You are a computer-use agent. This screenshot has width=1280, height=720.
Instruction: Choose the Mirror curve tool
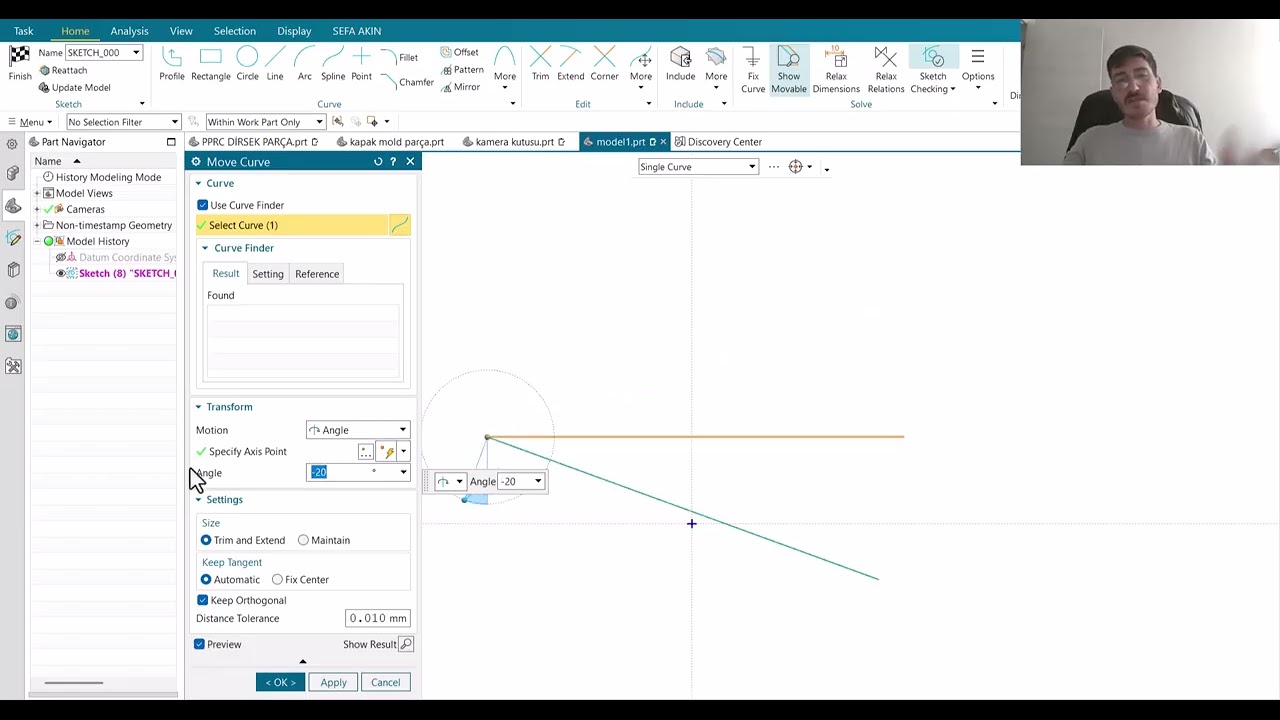point(460,87)
